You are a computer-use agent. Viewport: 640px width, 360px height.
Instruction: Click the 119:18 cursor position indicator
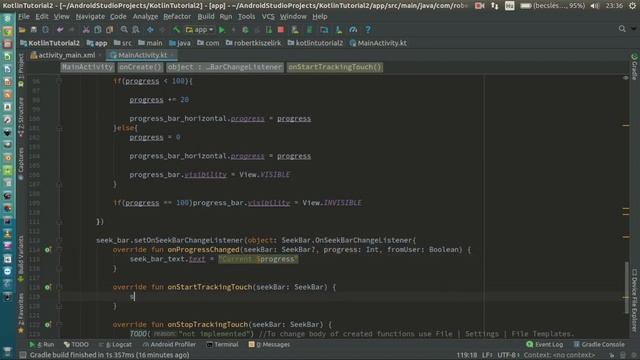click(x=467, y=355)
